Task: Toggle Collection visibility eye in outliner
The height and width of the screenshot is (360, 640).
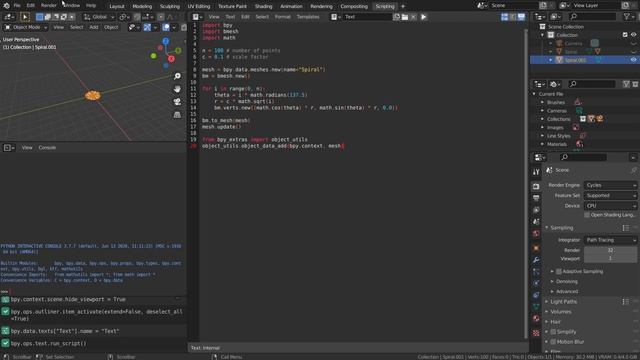Action: tap(633, 35)
